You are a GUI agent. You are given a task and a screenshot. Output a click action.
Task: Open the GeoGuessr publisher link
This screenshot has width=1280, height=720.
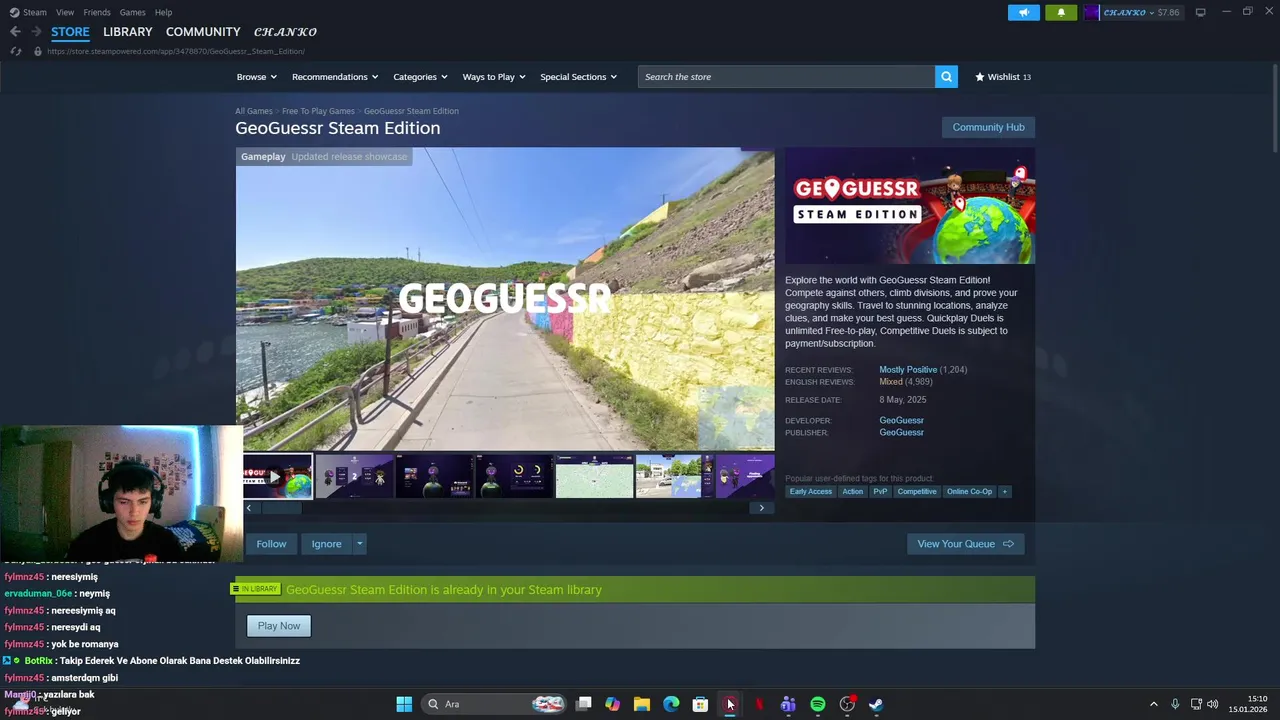(x=901, y=433)
